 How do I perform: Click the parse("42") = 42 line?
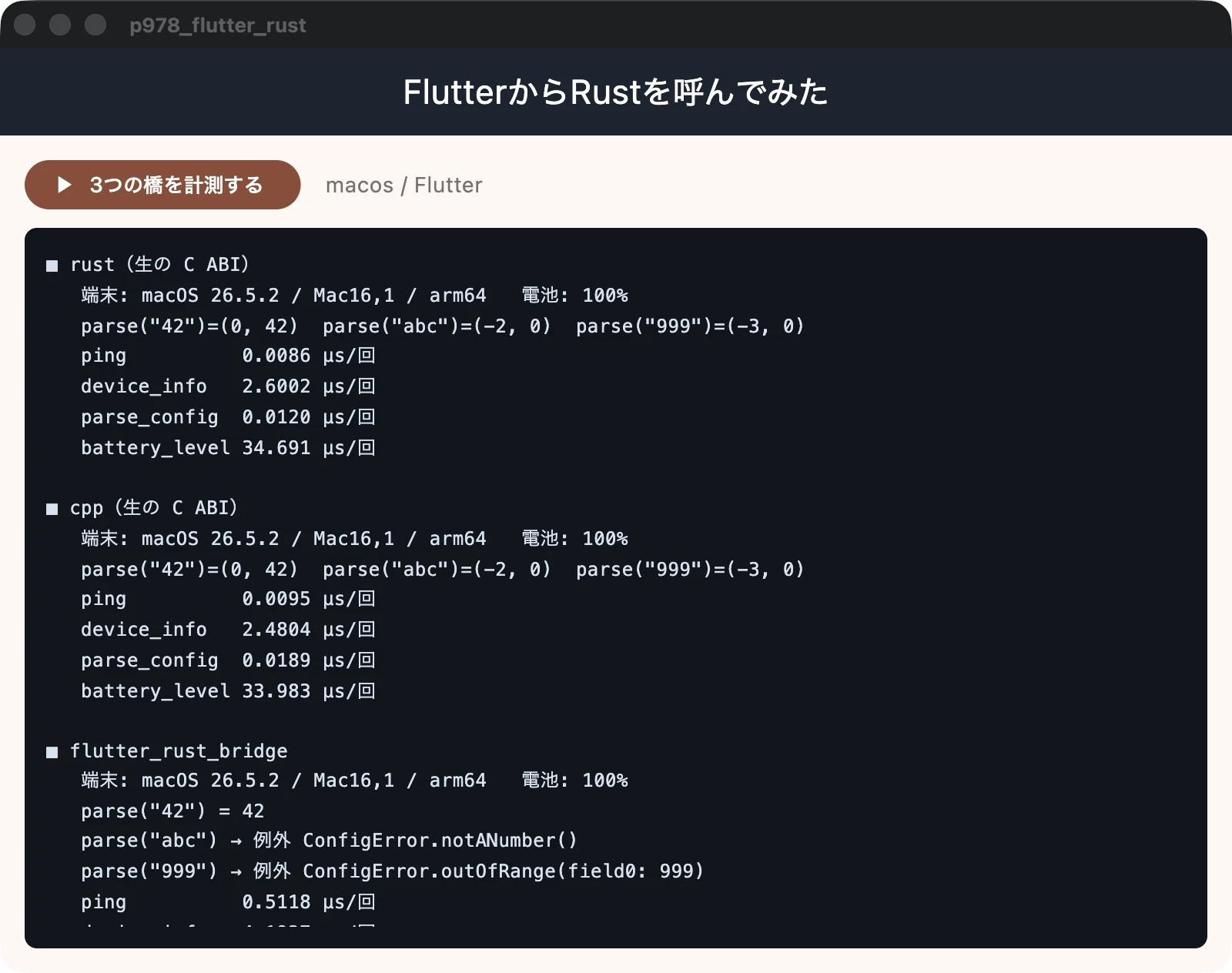(x=172, y=811)
